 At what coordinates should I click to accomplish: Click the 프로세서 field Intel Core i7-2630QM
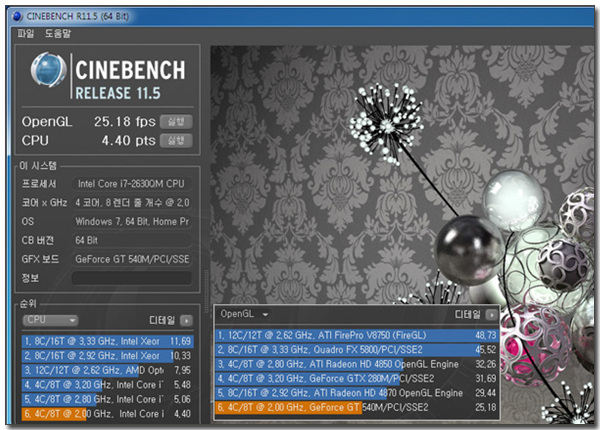[132, 184]
